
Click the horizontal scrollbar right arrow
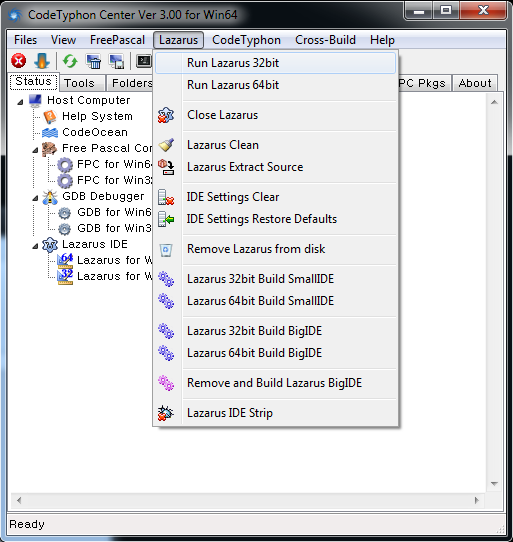tap(477, 500)
